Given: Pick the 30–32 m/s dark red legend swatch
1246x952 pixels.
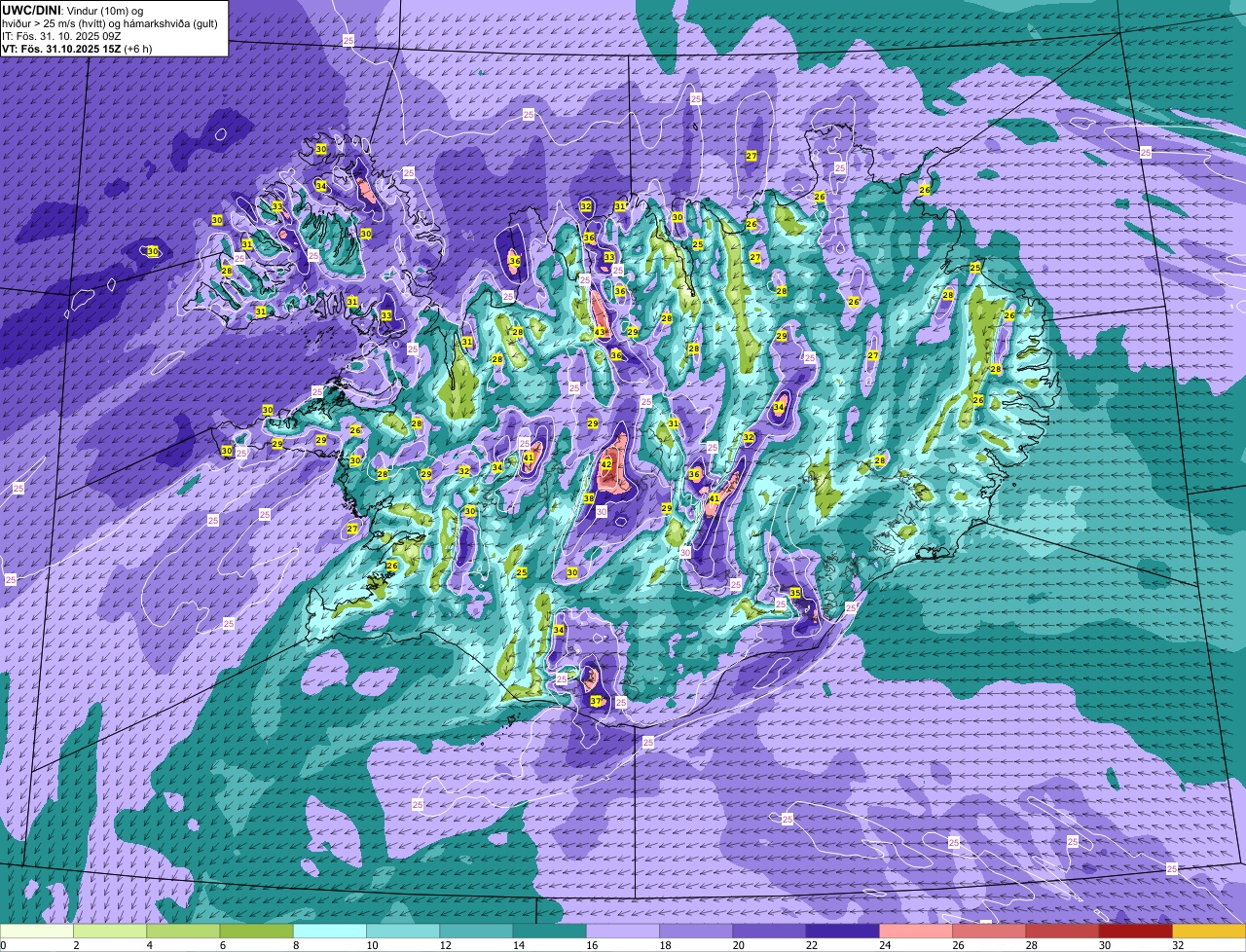Looking at the screenshot, I should [x=1135, y=932].
